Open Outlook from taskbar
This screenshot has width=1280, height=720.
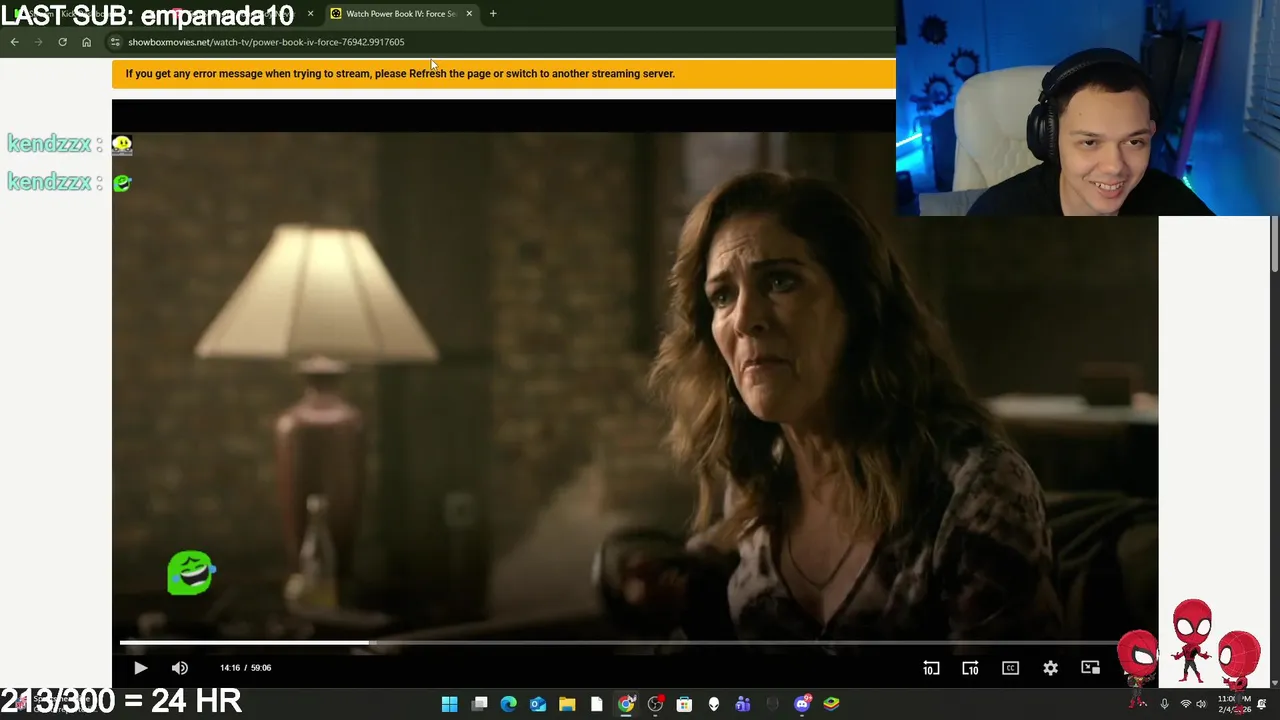pyautogui.click(x=538, y=704)
